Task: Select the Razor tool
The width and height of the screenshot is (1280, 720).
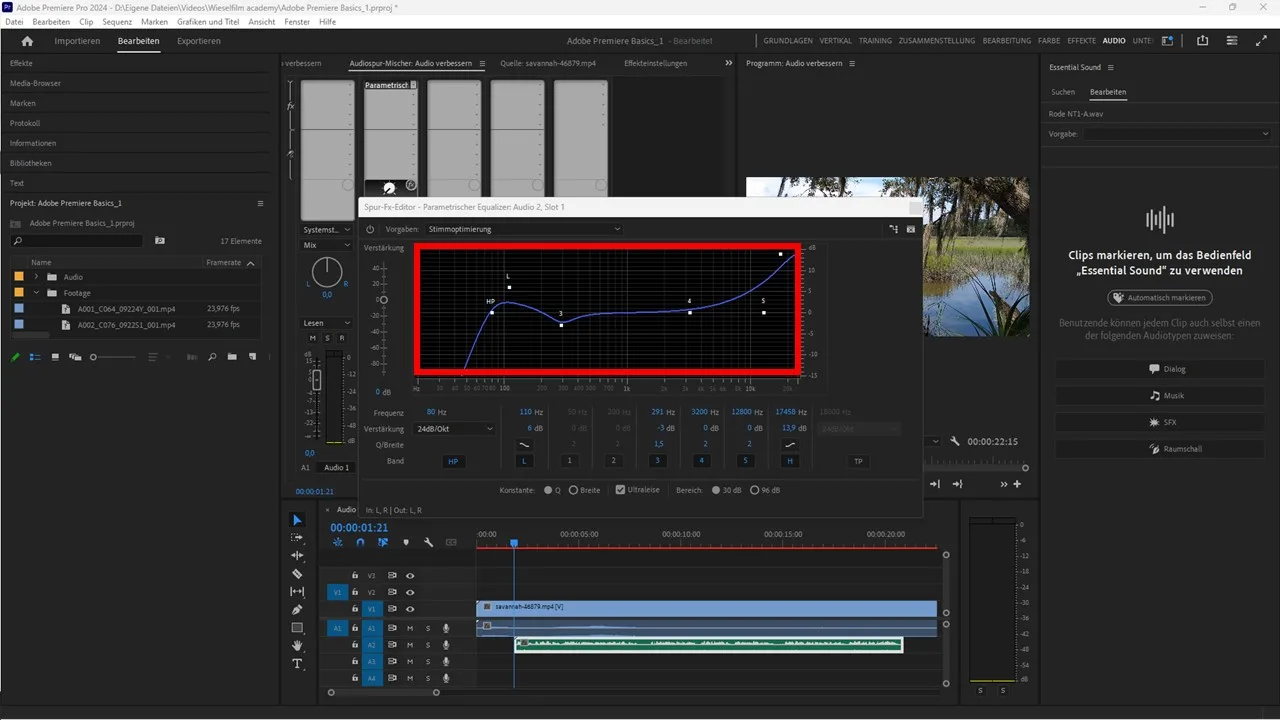Action: [x=297, y=574]
